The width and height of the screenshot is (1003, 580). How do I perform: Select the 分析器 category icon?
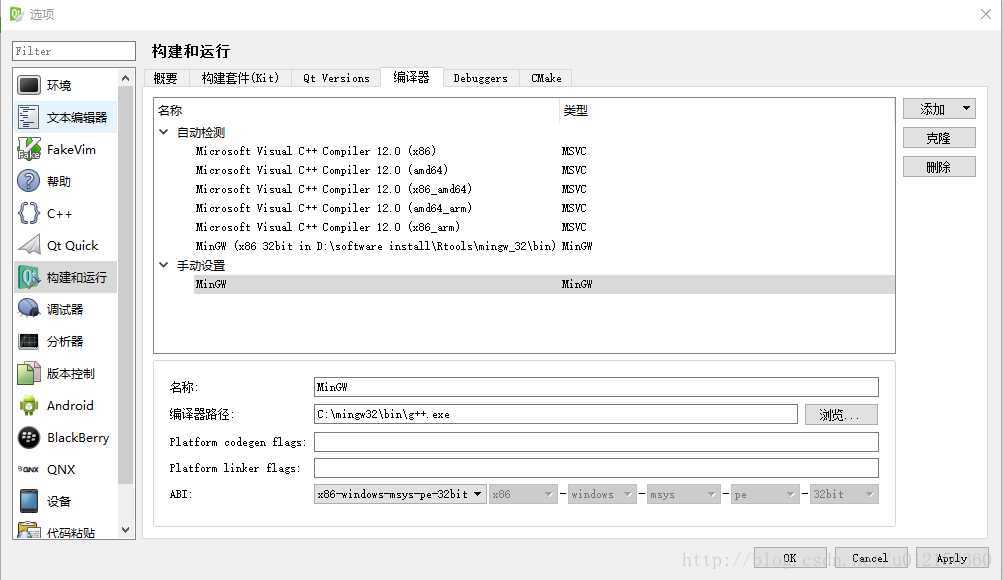(28, 341)
